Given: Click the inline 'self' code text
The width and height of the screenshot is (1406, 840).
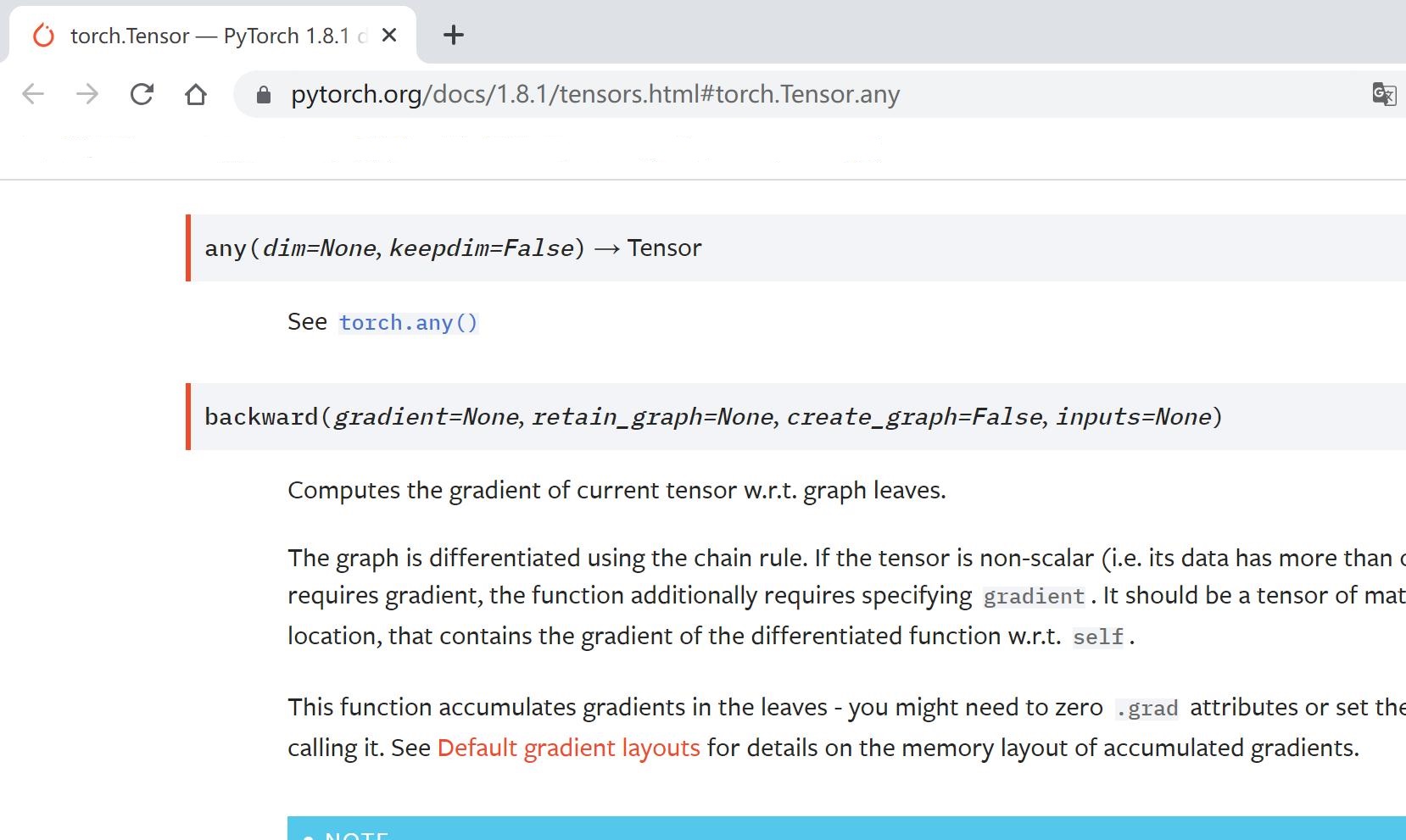Looking at the screenshot, I should point(1098,637).
